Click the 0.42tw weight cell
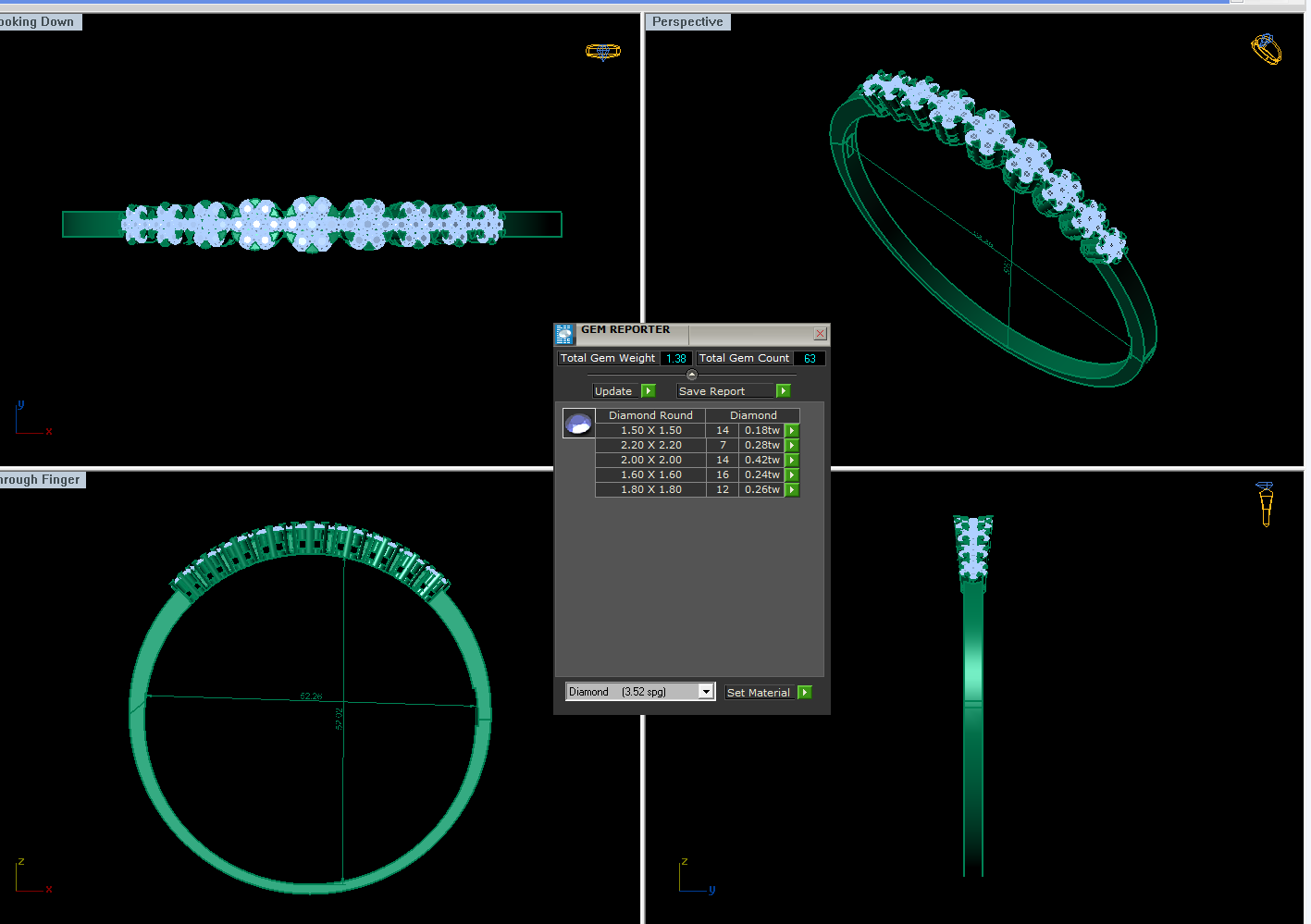The image size is (1311, 924). [x=762, y=461]
